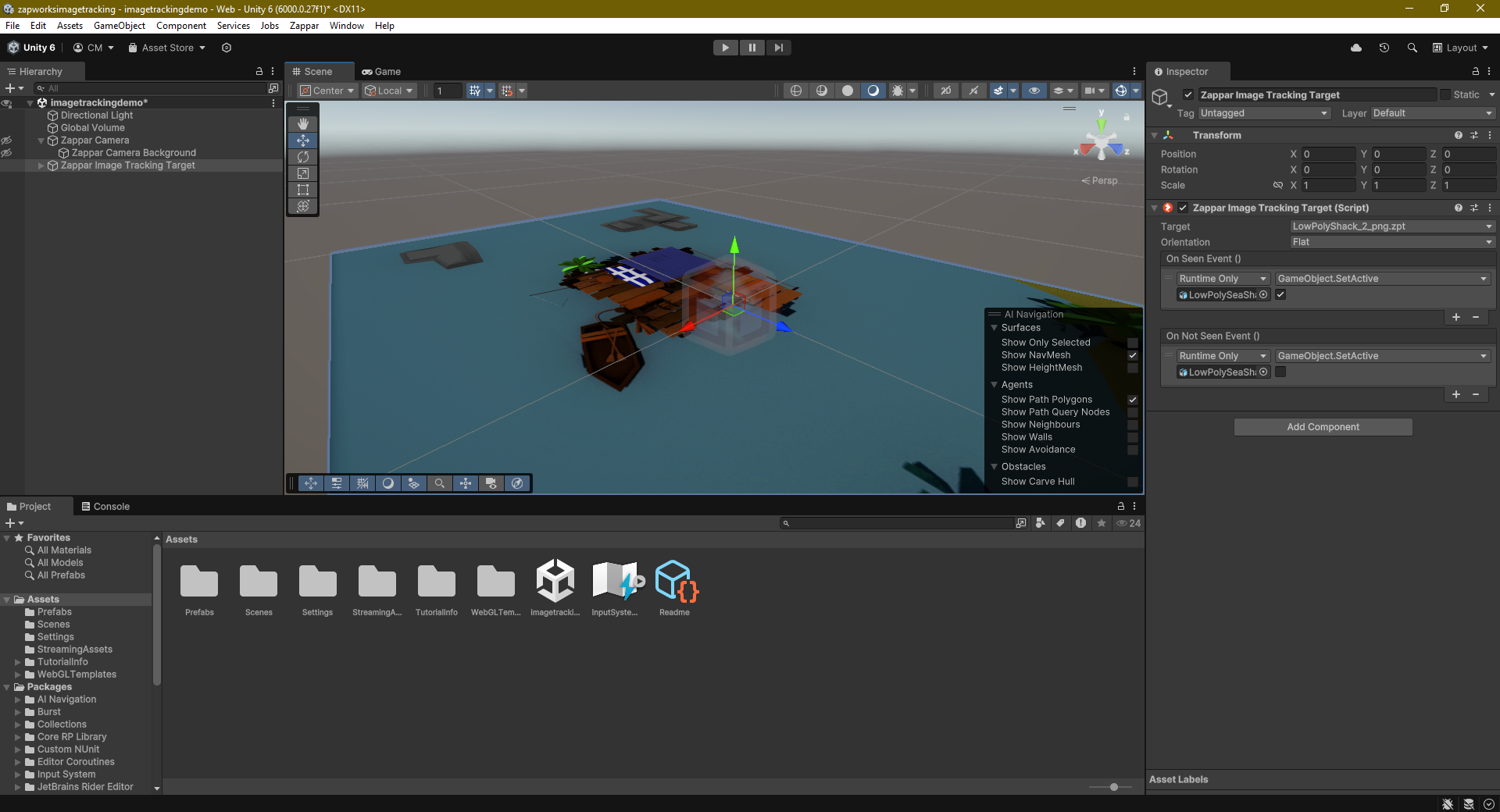
Task: Select the Rect tool in scene toolbar
Action: (303, 190)
